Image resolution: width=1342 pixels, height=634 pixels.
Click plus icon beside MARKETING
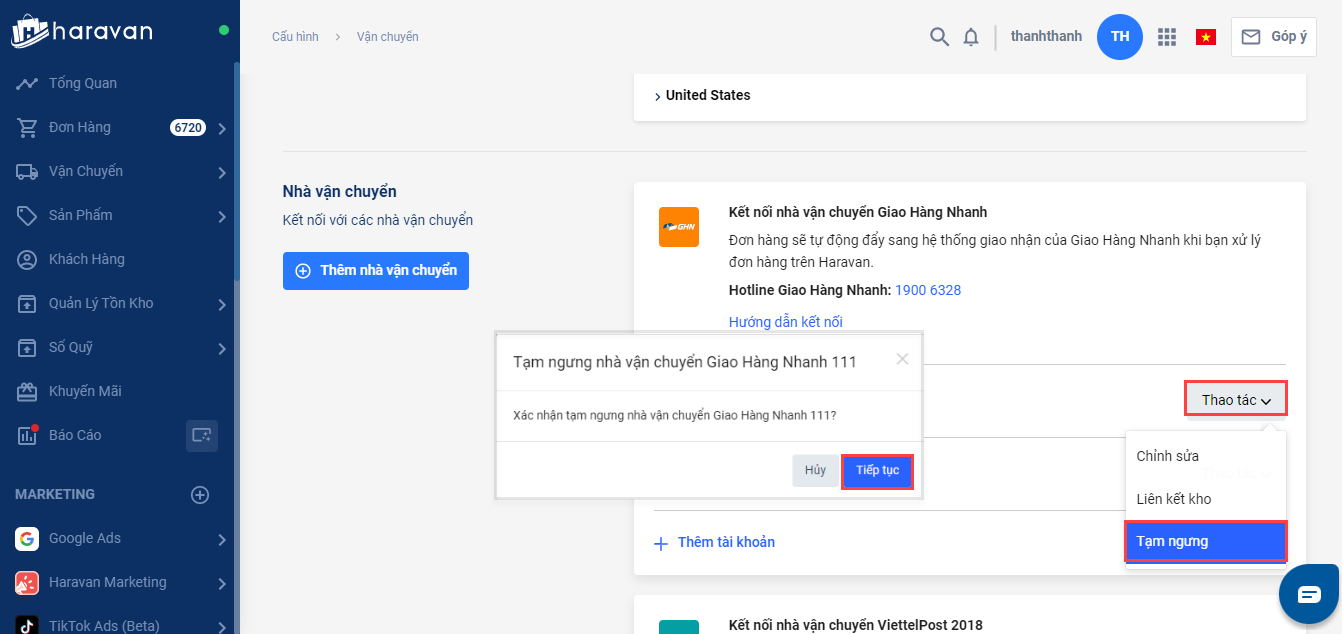click(200, 494)
